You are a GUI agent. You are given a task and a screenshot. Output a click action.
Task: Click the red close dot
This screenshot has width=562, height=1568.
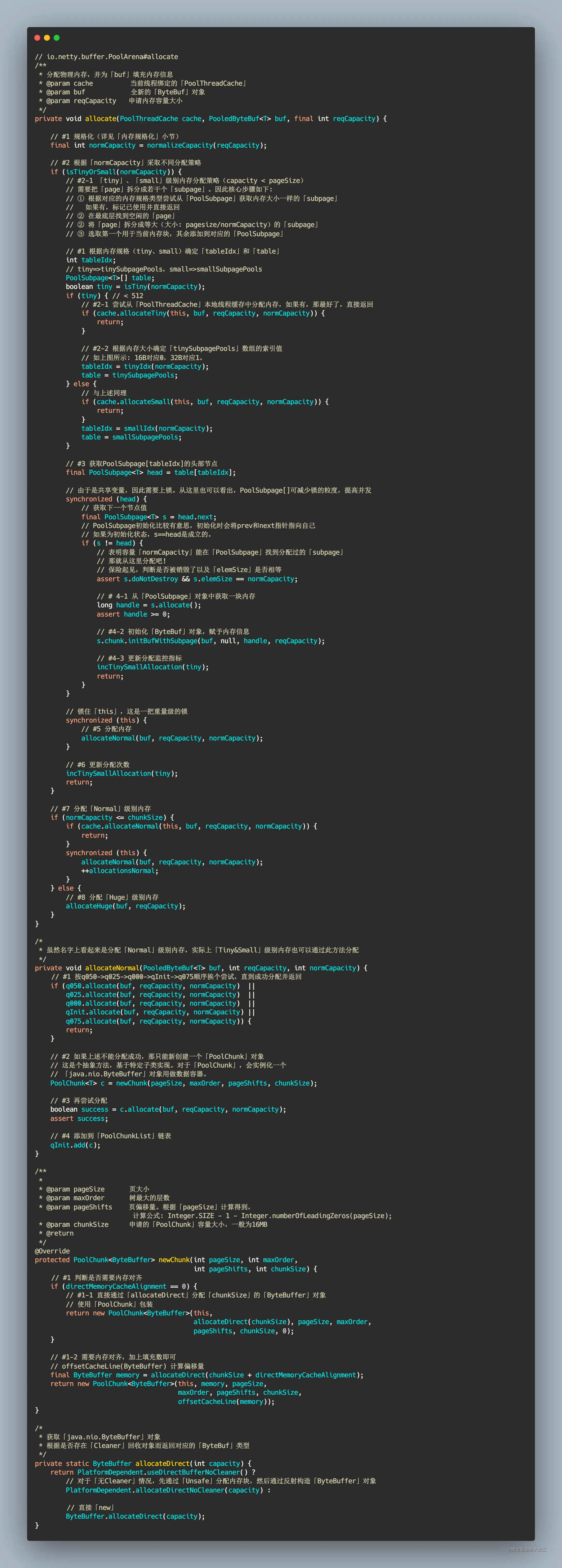click(37, 38)
